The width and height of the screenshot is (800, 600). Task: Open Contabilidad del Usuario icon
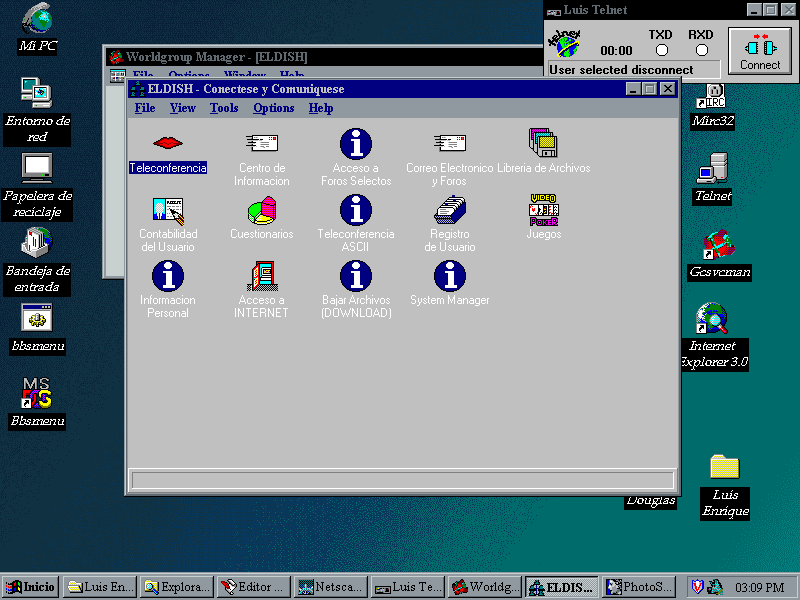(x=168, y=211)
